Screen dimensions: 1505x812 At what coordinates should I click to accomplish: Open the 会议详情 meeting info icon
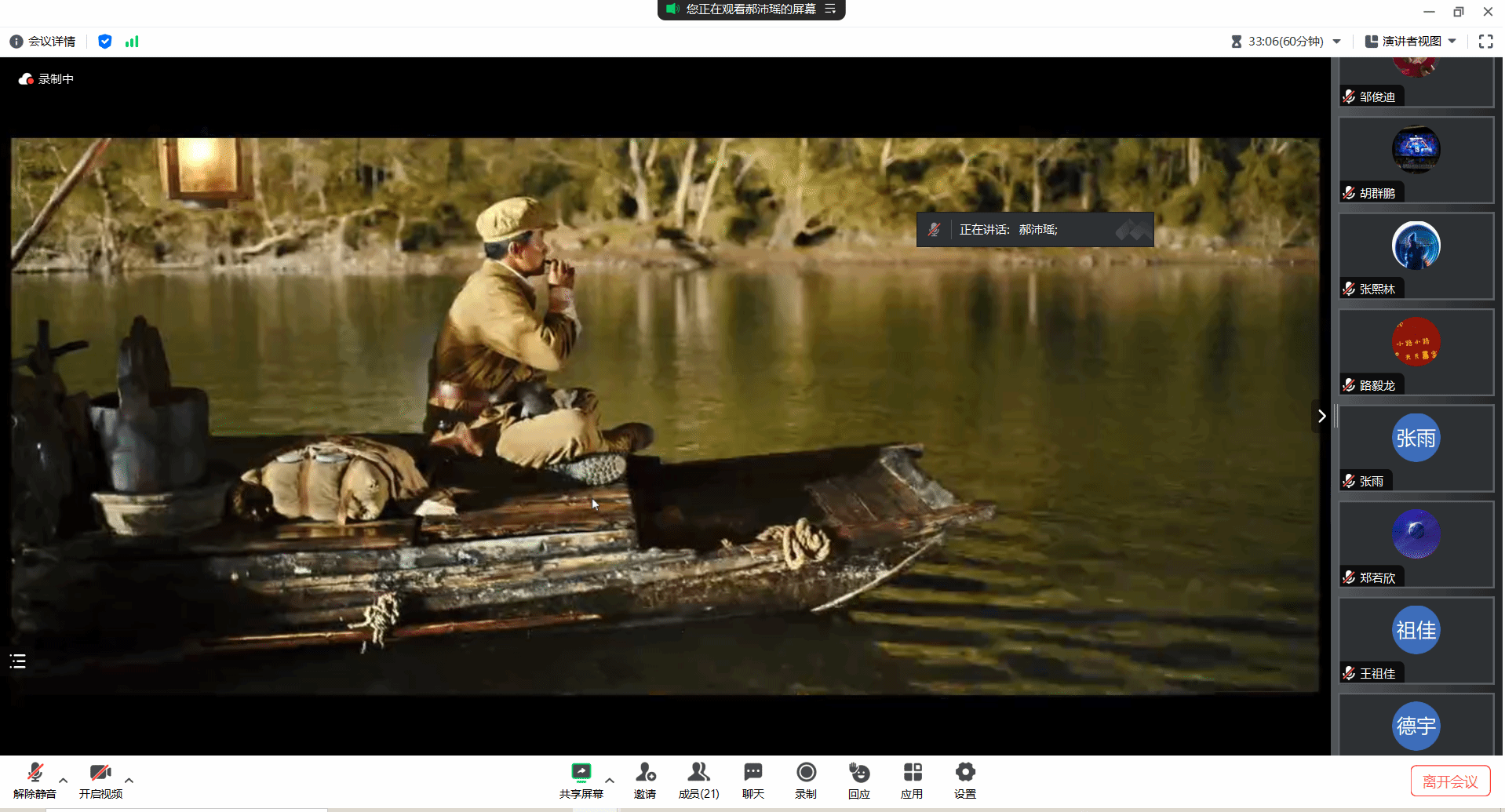coord(16,42)
